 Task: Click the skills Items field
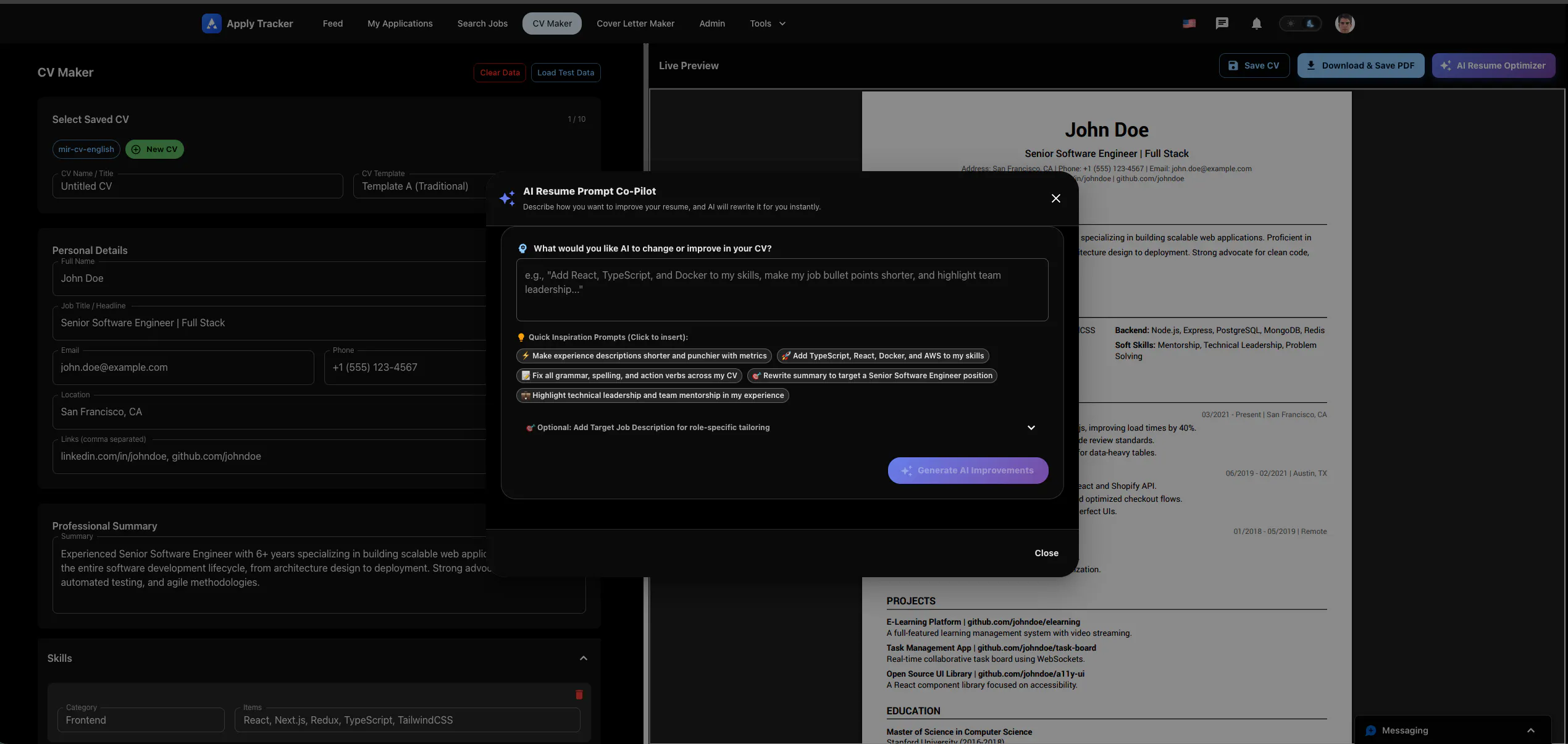[x=407, y=720]
